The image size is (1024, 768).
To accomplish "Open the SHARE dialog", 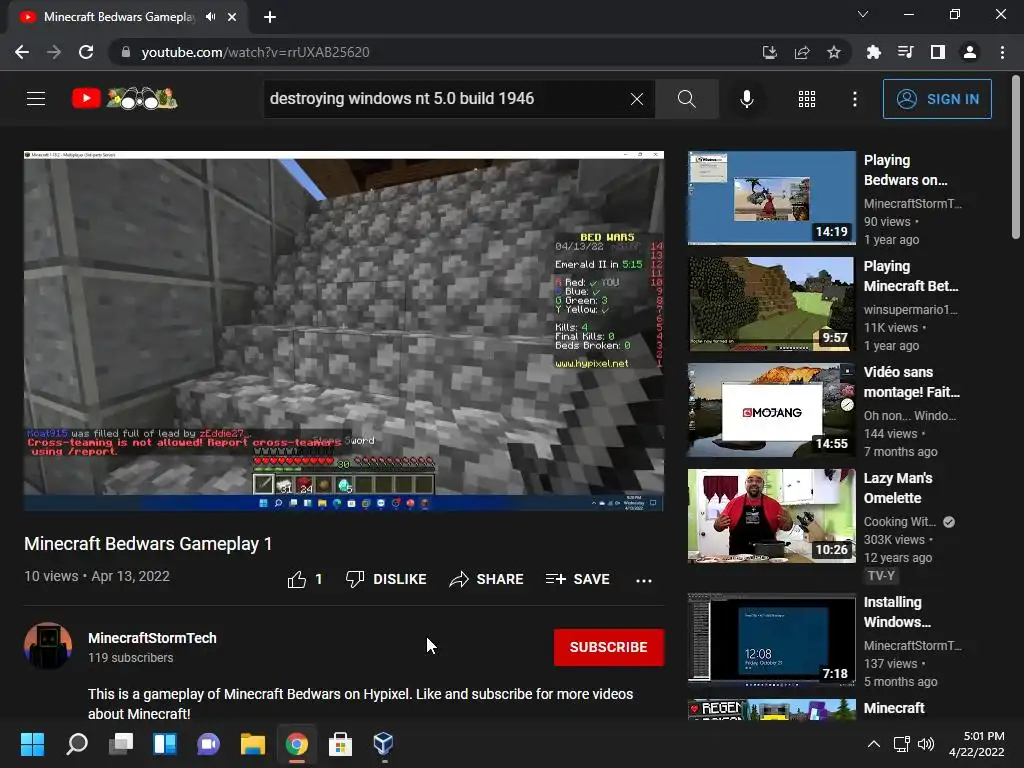I will 487,579.
